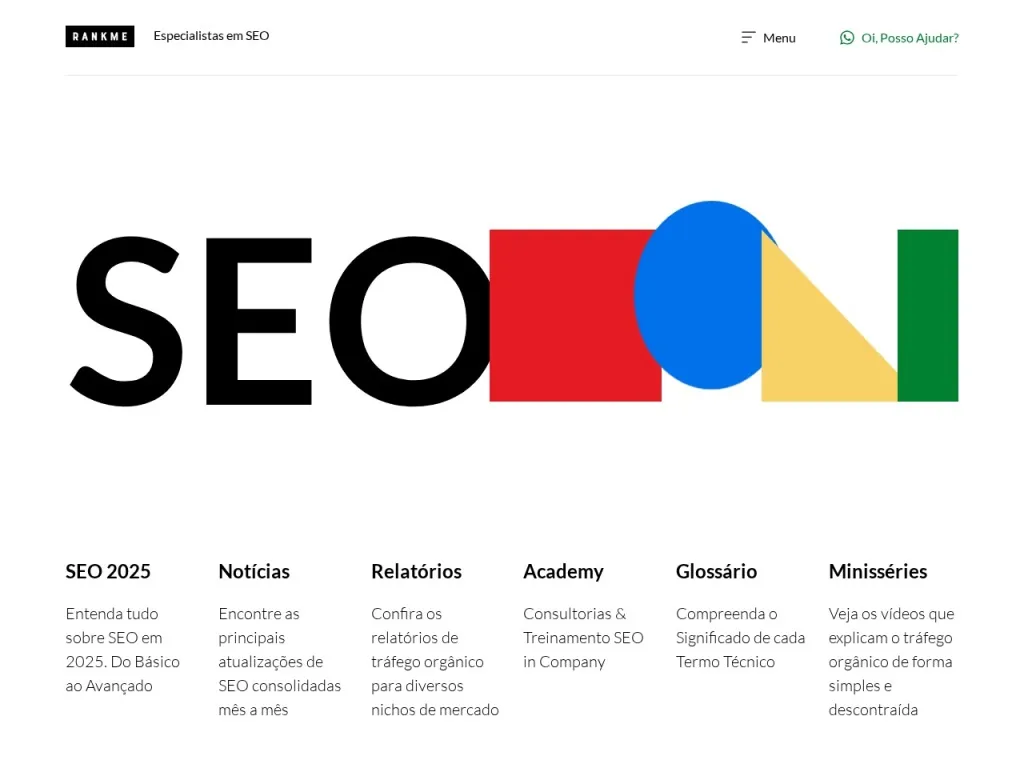Open the SEO 2025 heading
The width and height of the screenshot is (1024, 768).
pos(108,571)
